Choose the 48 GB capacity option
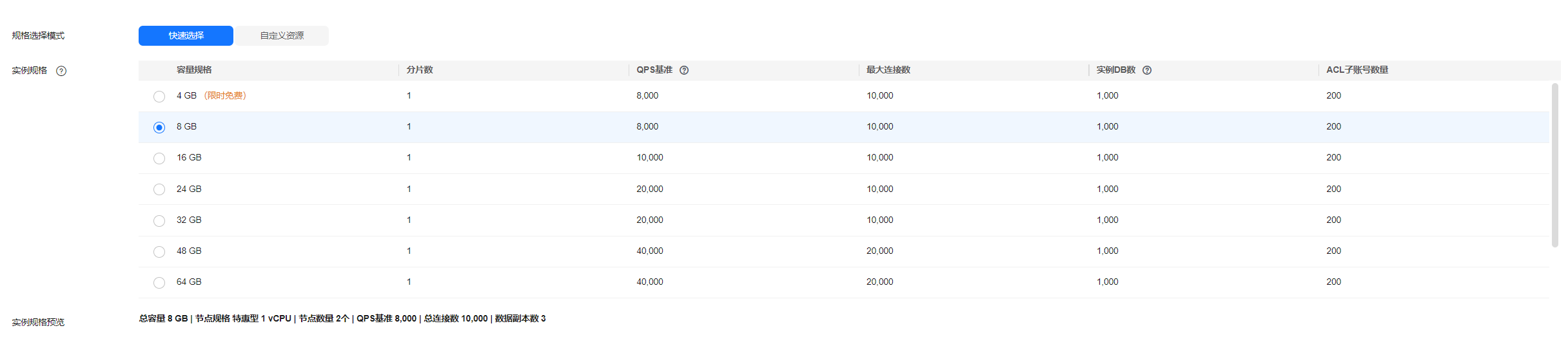 point(159,252)
